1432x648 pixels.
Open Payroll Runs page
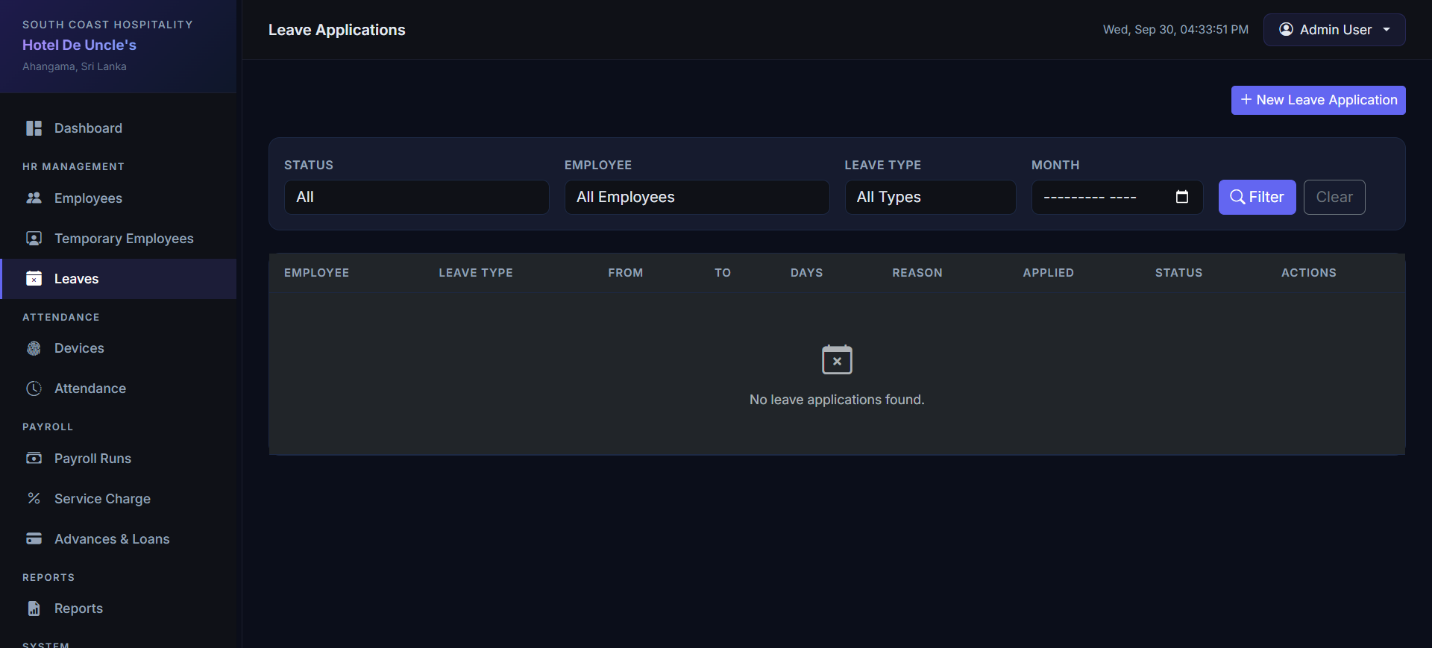click(118, 458)
